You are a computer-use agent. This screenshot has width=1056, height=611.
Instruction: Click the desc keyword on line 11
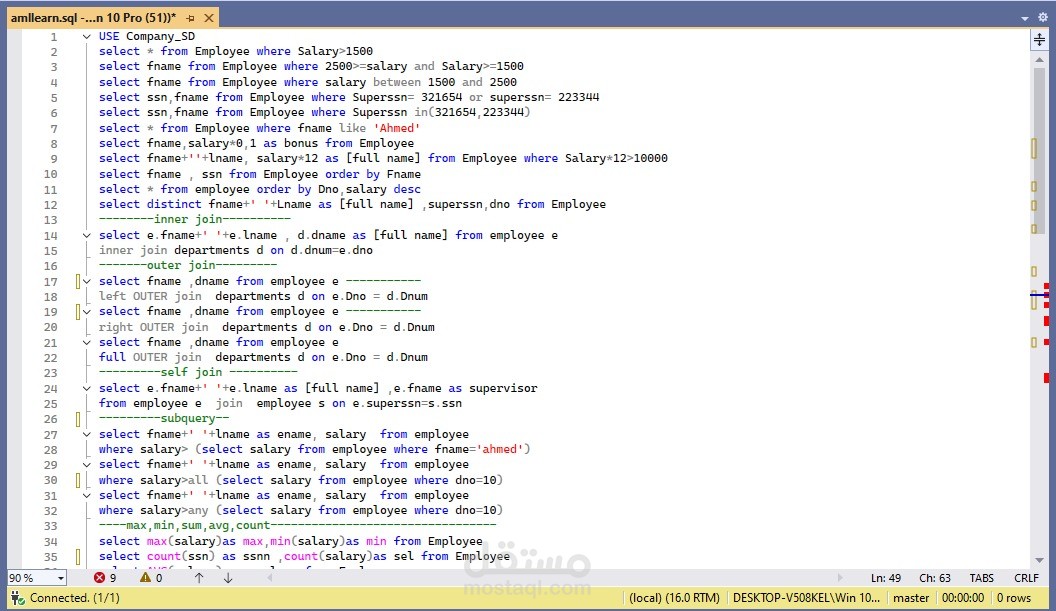(x=407, y=189)
